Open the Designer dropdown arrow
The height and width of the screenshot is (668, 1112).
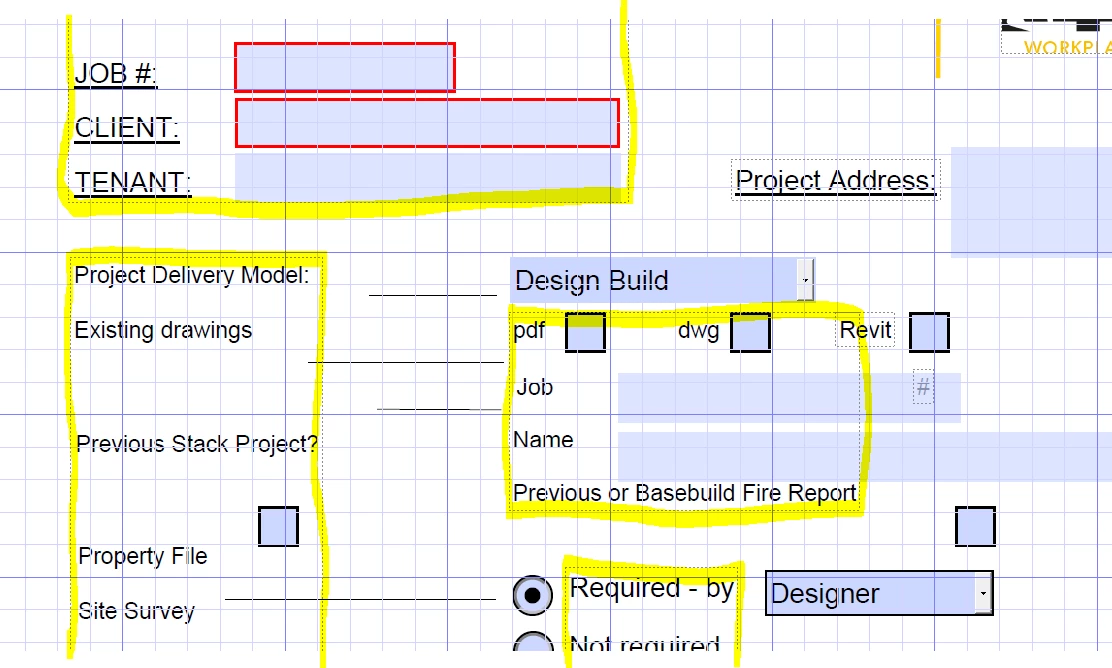coord(983,593)
